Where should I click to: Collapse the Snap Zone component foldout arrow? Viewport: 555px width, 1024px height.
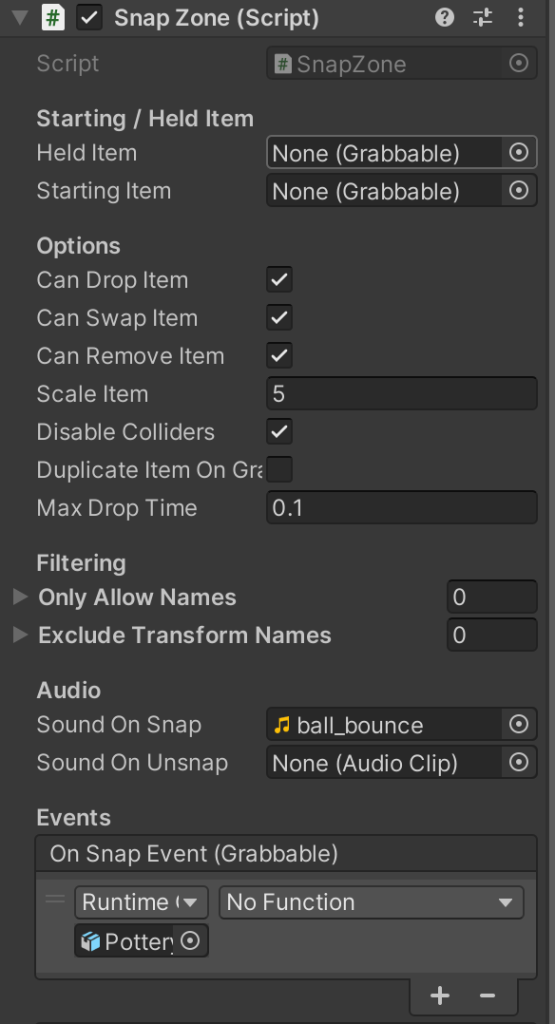click(20, 18)
